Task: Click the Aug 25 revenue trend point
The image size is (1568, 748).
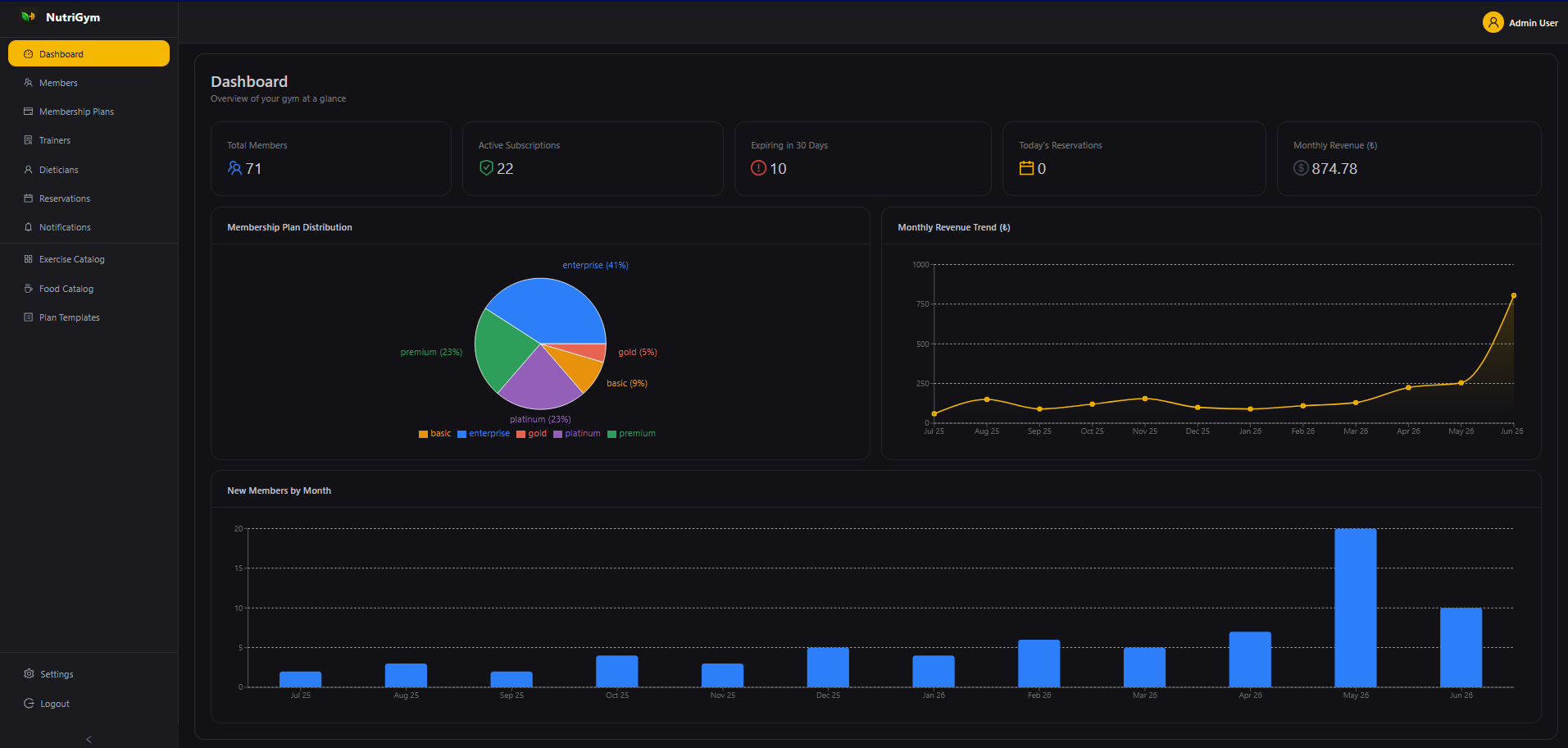Action: (x=987, y=399)
